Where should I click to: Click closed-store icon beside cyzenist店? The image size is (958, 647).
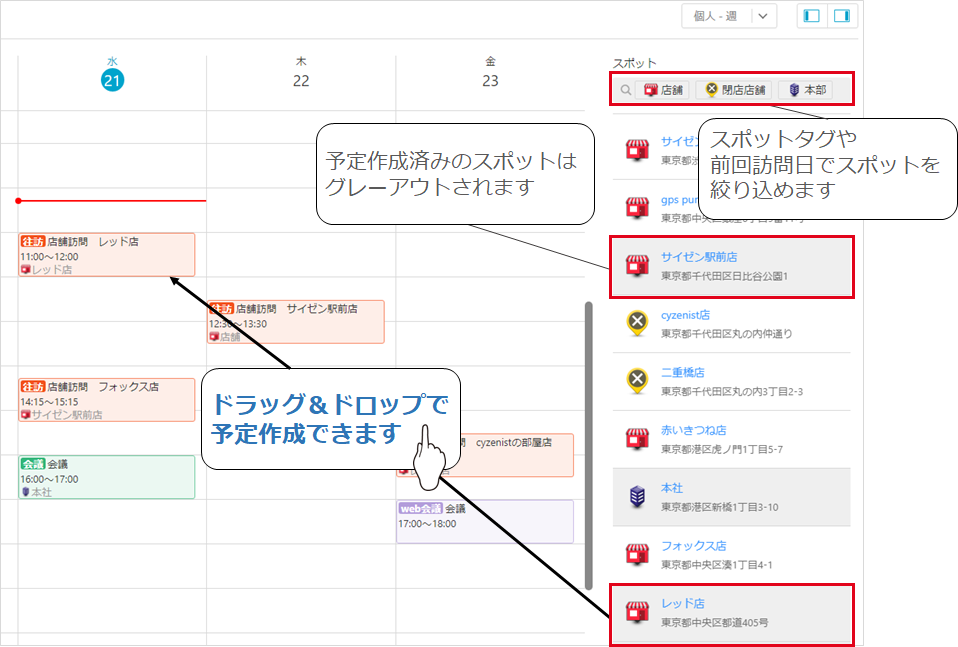[637, 323]
